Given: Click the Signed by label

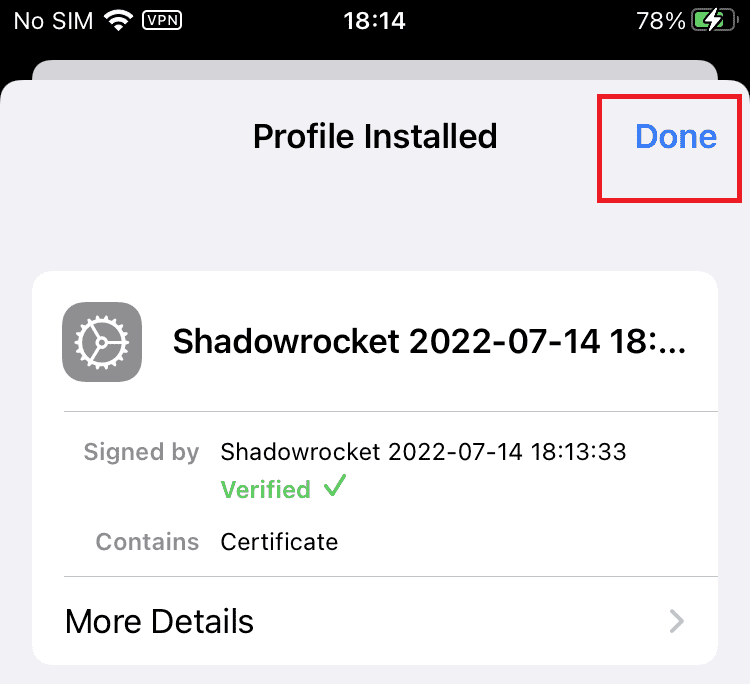Looking at the screenshot, I should (141, 452).
